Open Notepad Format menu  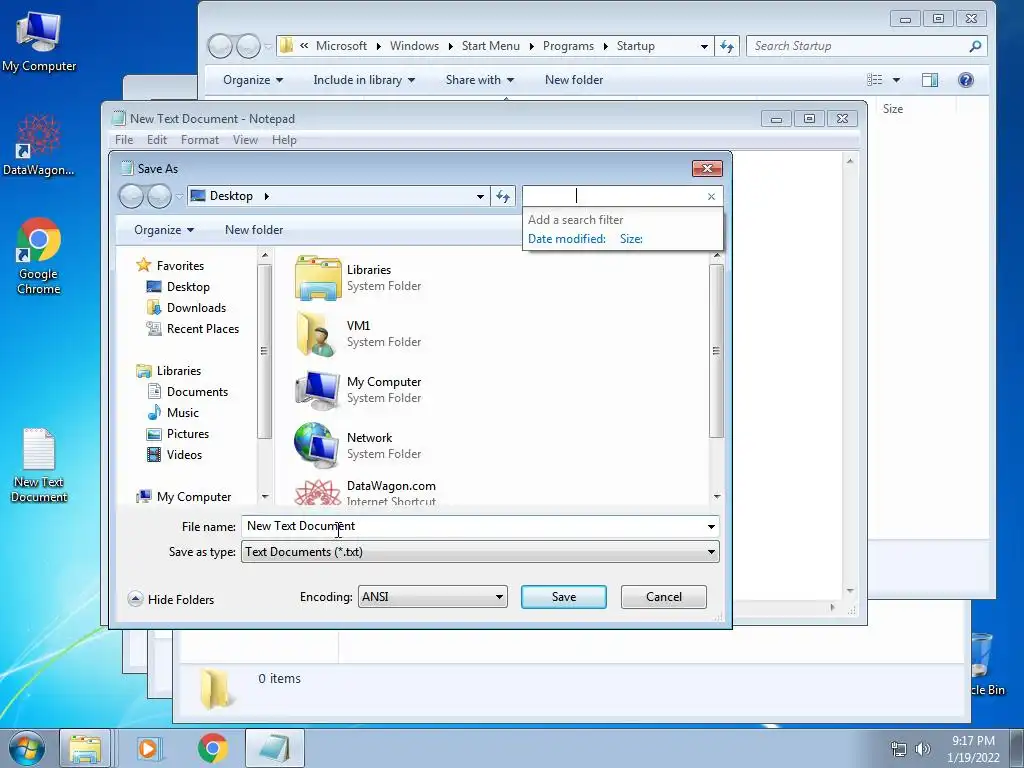coord(200,140)
